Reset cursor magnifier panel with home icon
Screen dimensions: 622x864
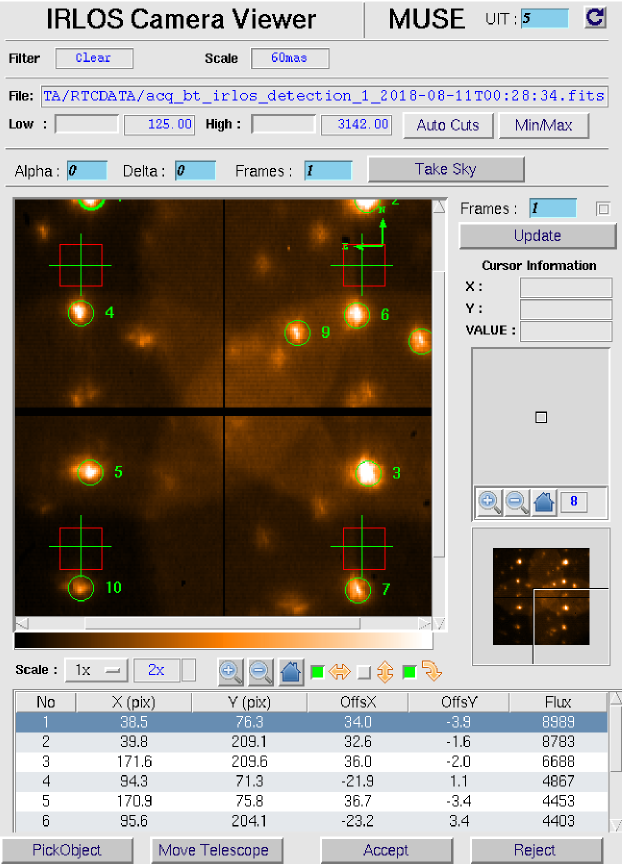click(x=543, y=502)
